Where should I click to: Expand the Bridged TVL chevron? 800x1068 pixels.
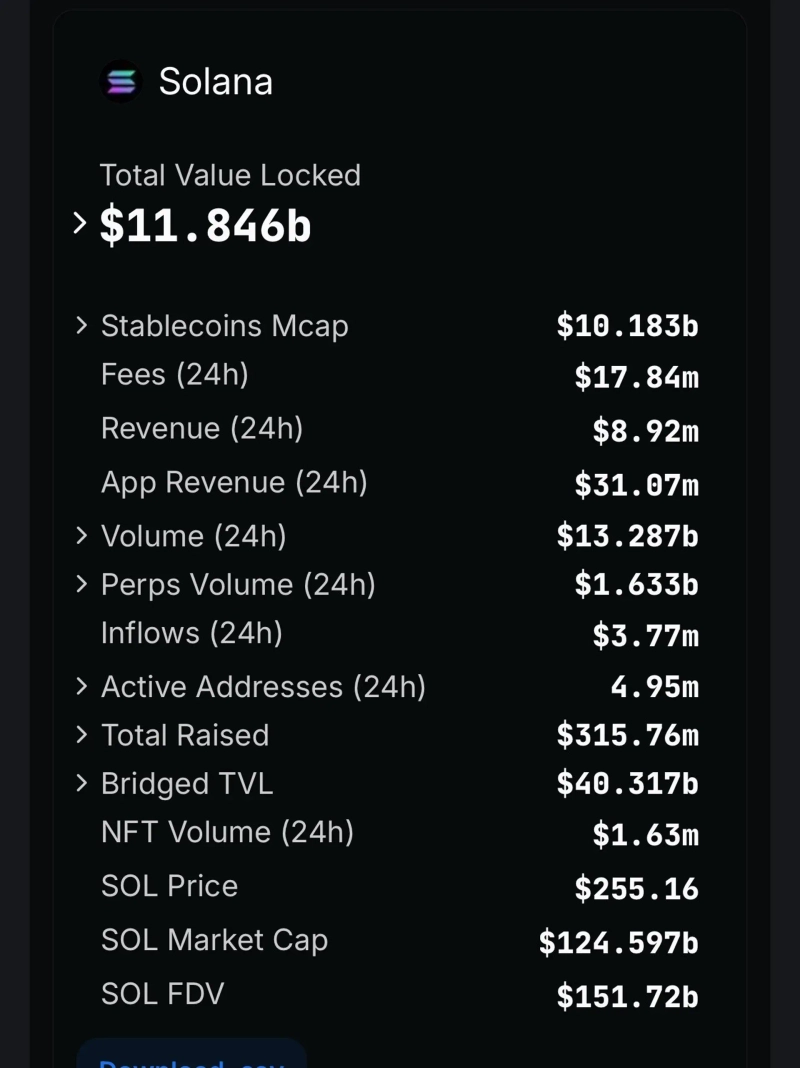pyautogui.click(x=82, y=783)
